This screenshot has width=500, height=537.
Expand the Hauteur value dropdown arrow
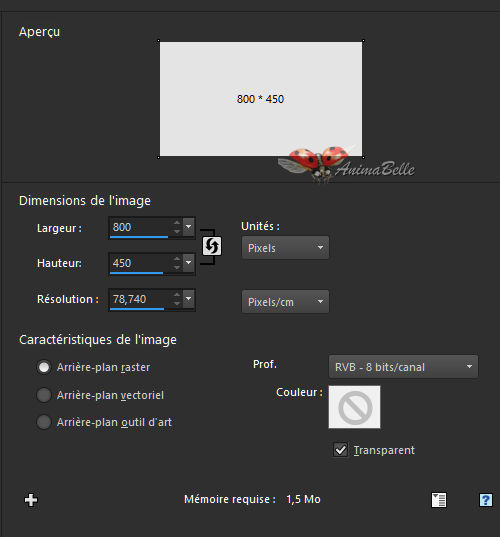189,263
